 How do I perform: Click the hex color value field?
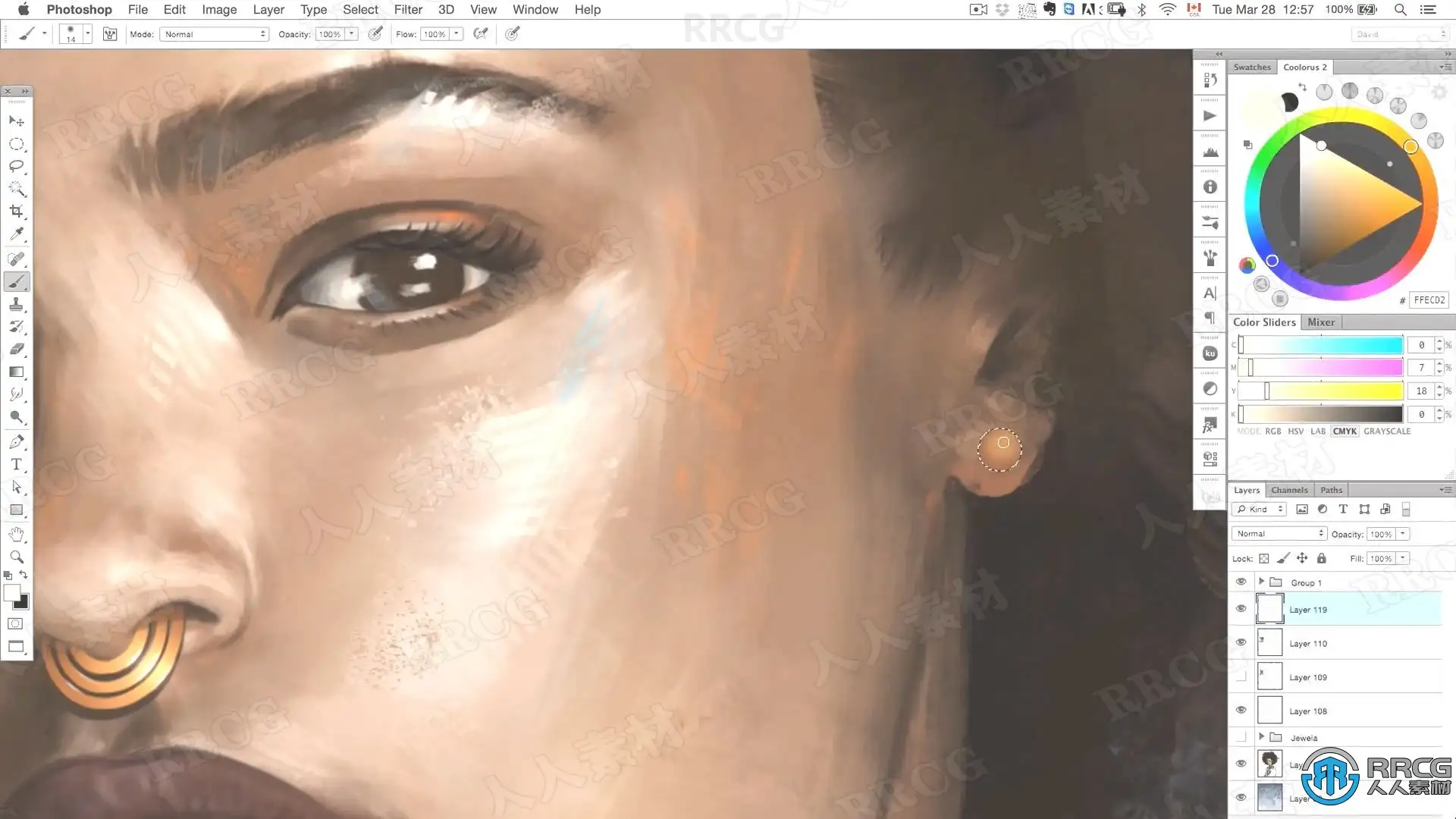tap(1429, 300)
